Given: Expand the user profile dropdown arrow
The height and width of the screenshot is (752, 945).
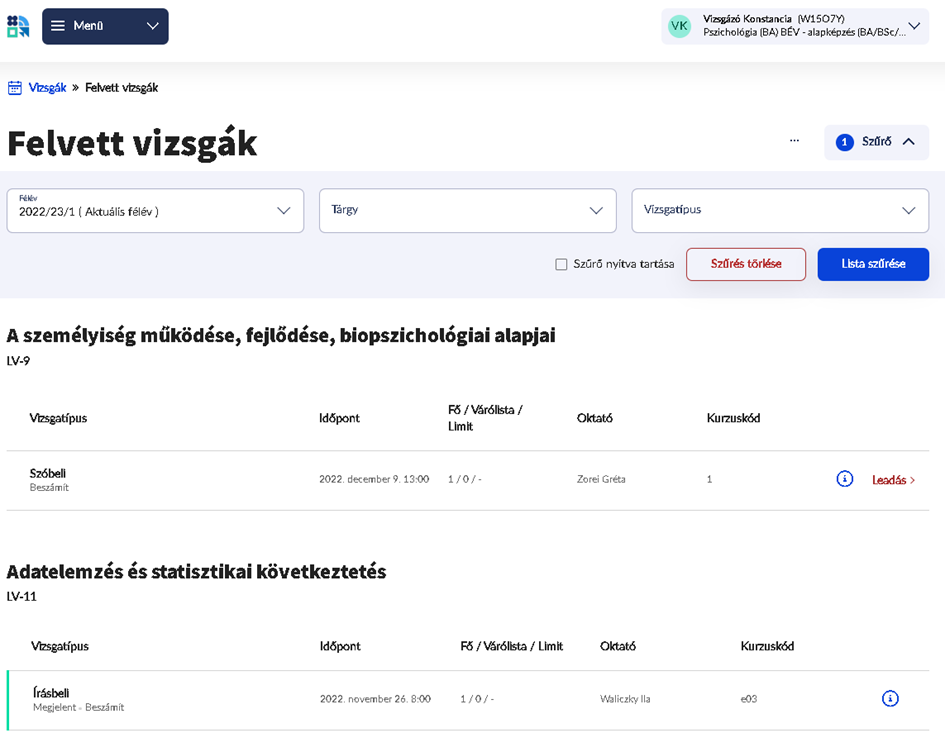Looking at the screenshot, I should 914,26.
